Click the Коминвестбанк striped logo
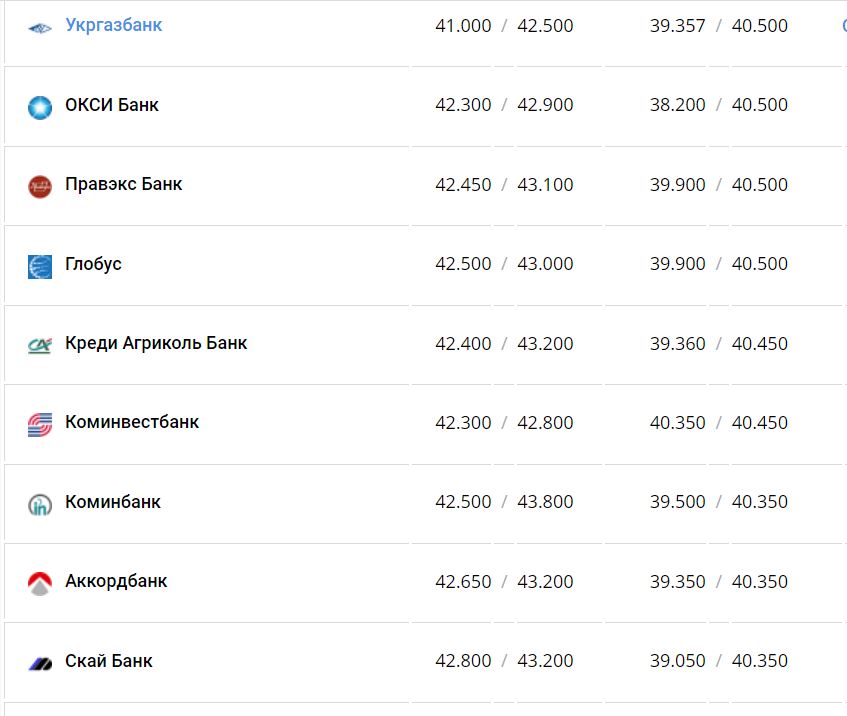This screenshot has width=847, height=716. pyautogui.click(x=40, y=424)
